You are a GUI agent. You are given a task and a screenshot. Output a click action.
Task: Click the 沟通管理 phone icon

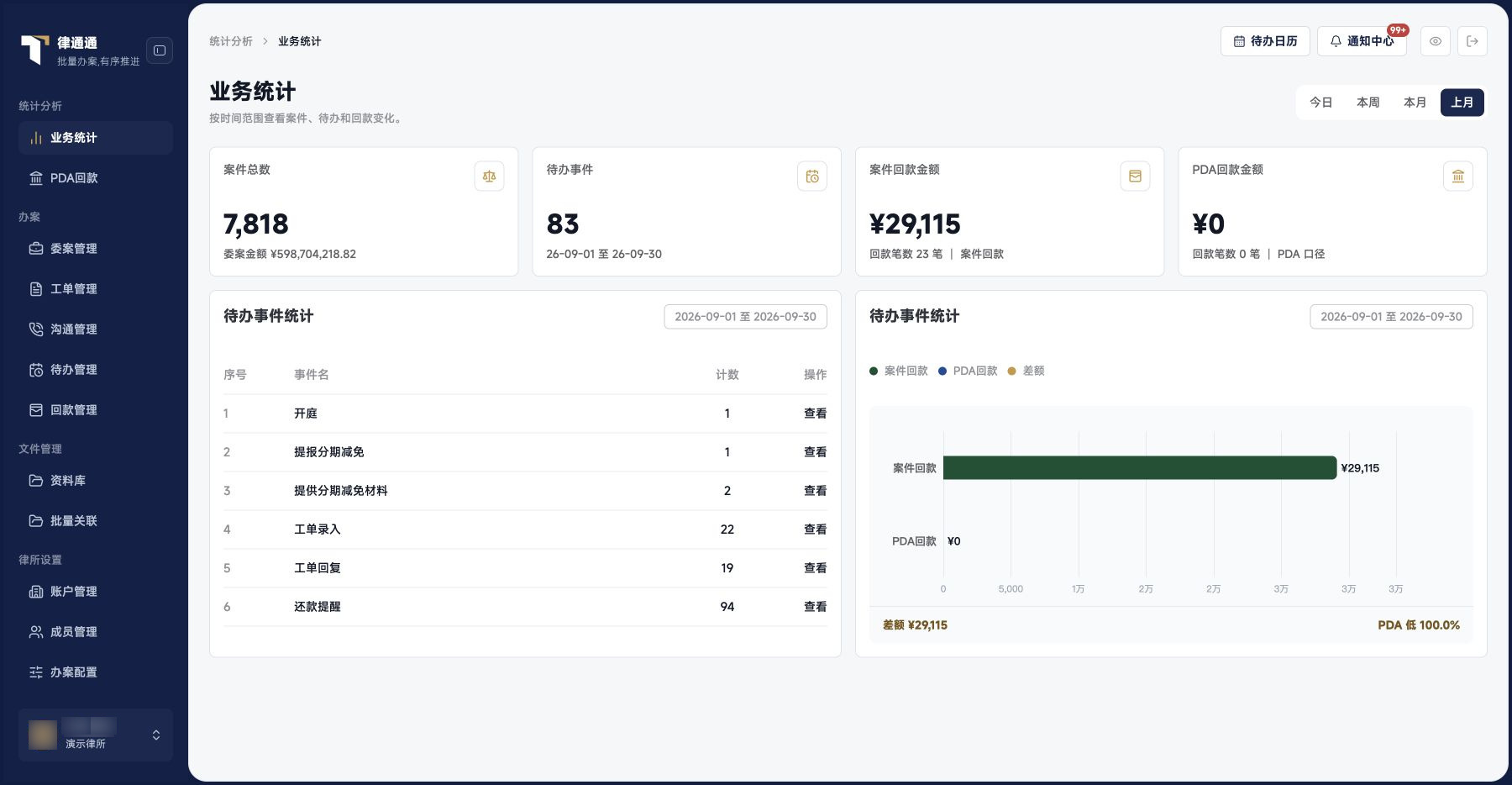click(36, 329)
